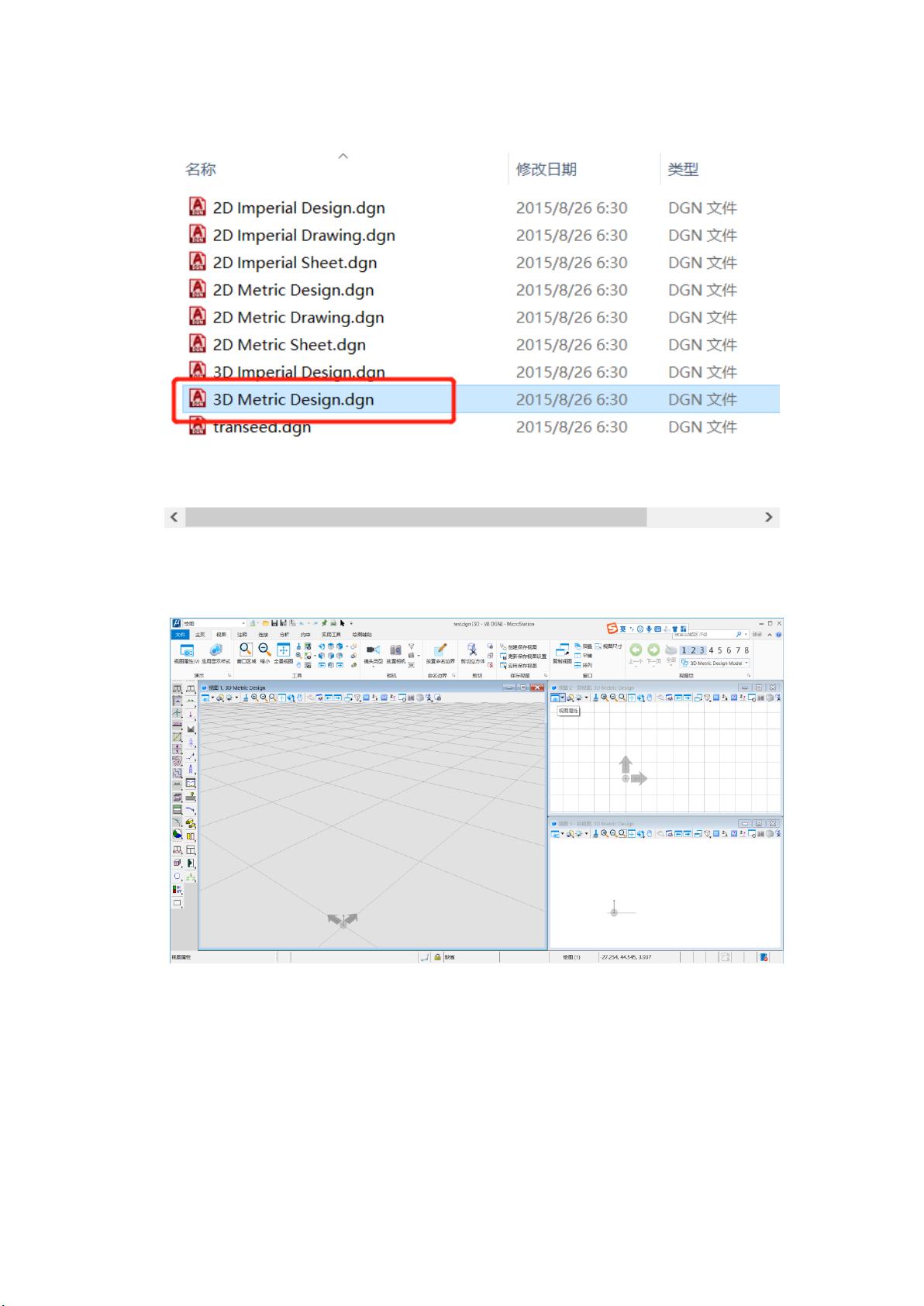Click the 层叠 cascade windows button
Image resolution: width=924 pixels, height=1306 pixels.
tap(583, 646)
